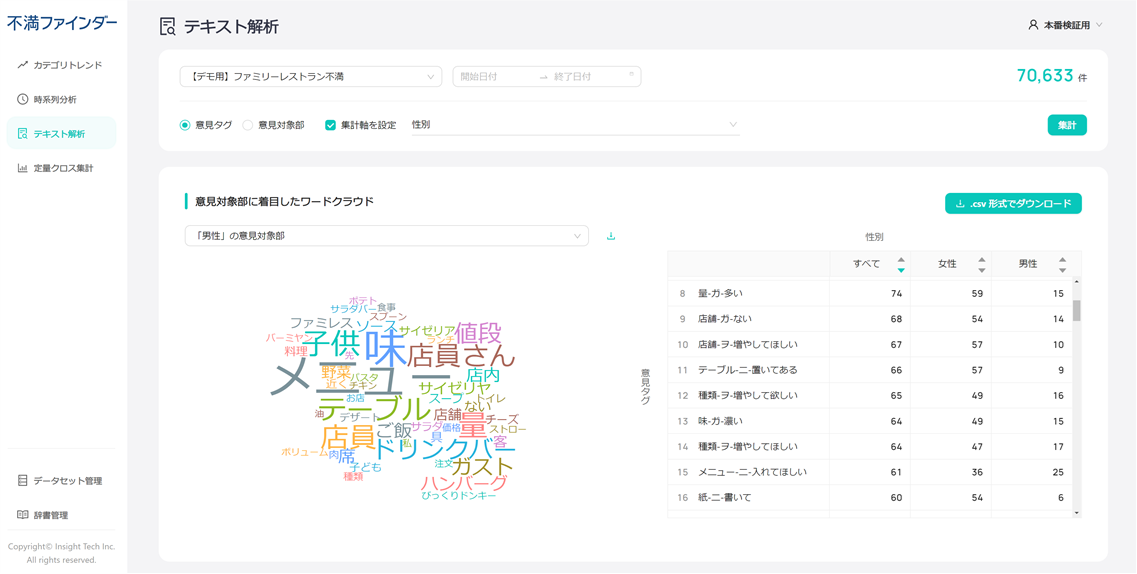
Task: Select the 意見タグ radio button
Action: (x=185, y=125)
